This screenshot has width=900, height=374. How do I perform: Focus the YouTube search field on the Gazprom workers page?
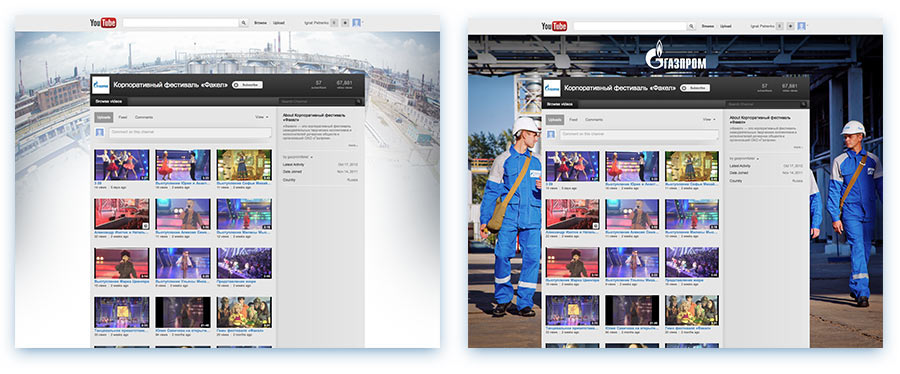[630, 26]
